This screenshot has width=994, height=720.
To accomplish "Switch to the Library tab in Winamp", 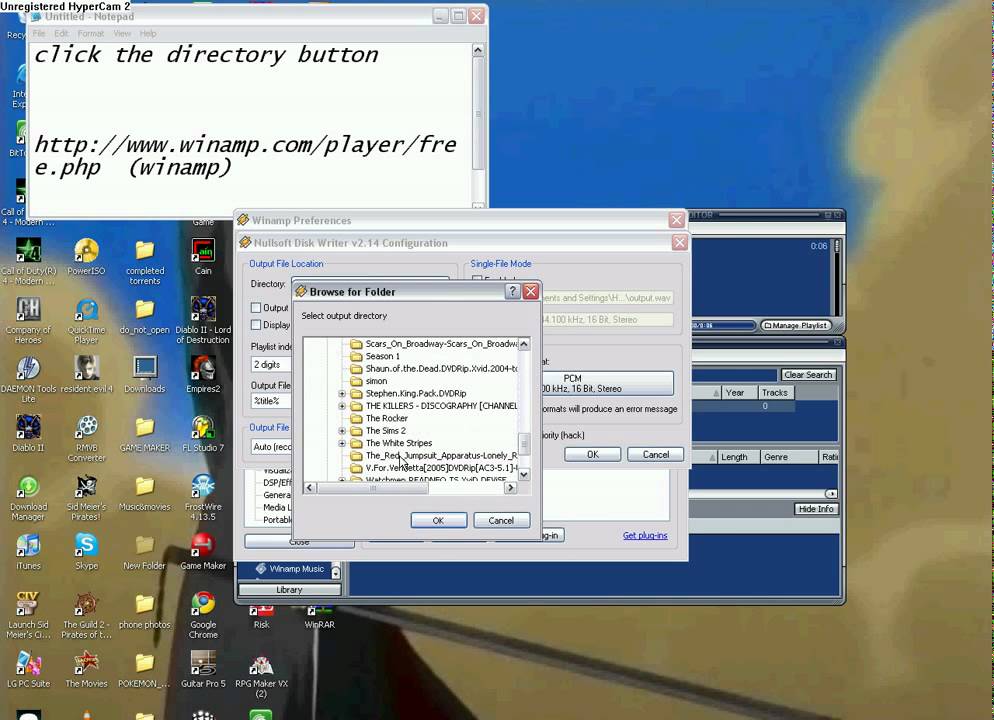I will tap(289, 589).
